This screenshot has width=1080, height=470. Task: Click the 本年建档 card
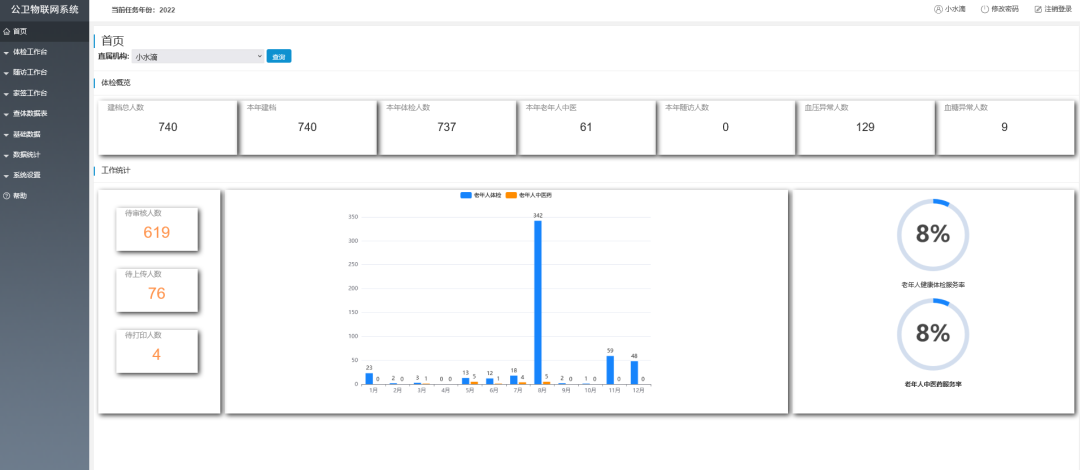[307, 127]
